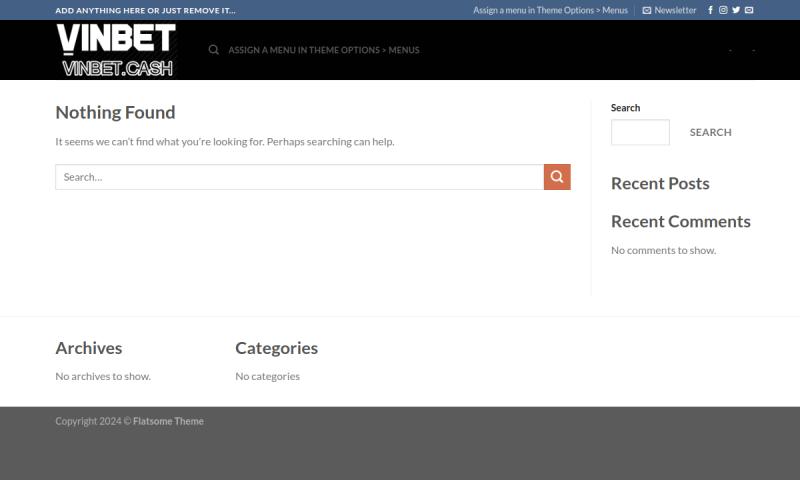Click the 'No categories' text
This screenshot has width=800, height=480.
click(x=267, y=376)
